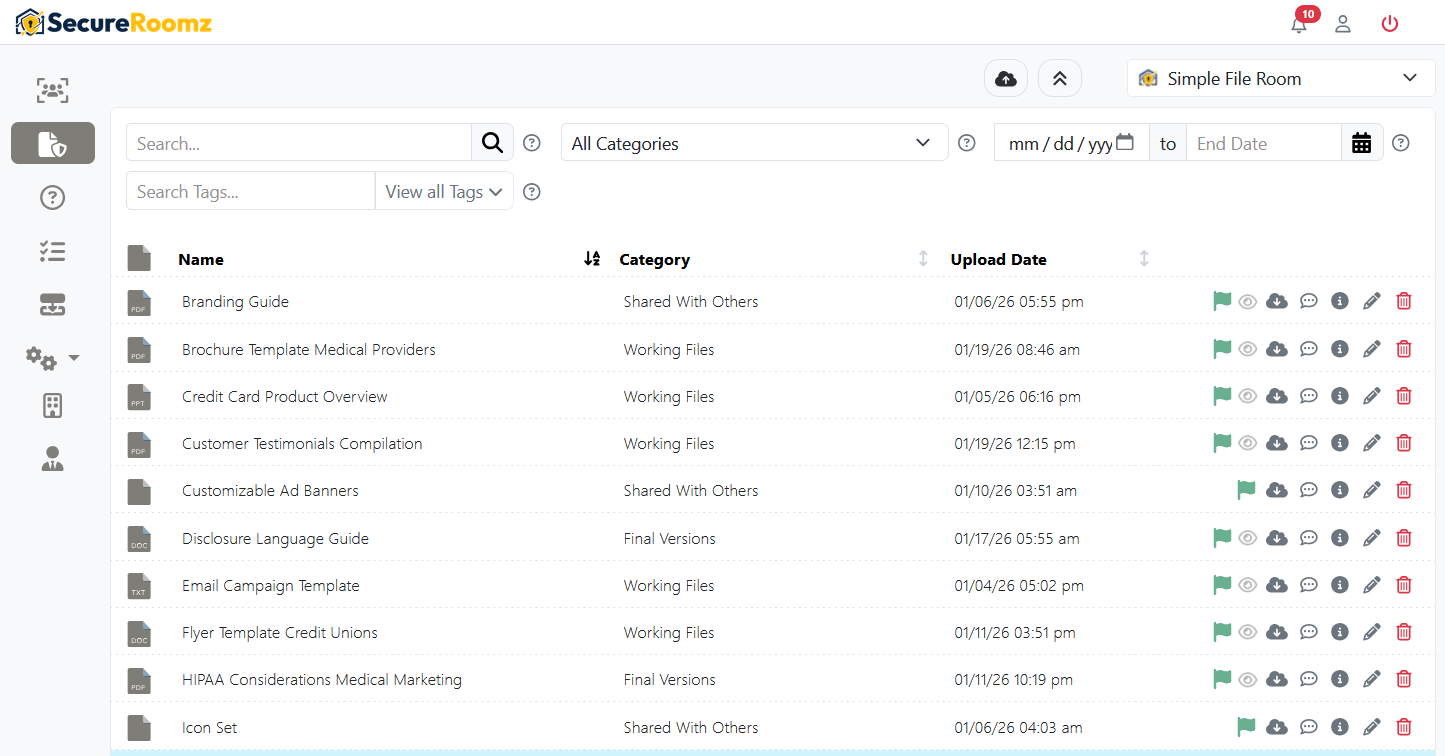
Task: Open the inbox tray sidebar icon
Action: coord(53,306)
